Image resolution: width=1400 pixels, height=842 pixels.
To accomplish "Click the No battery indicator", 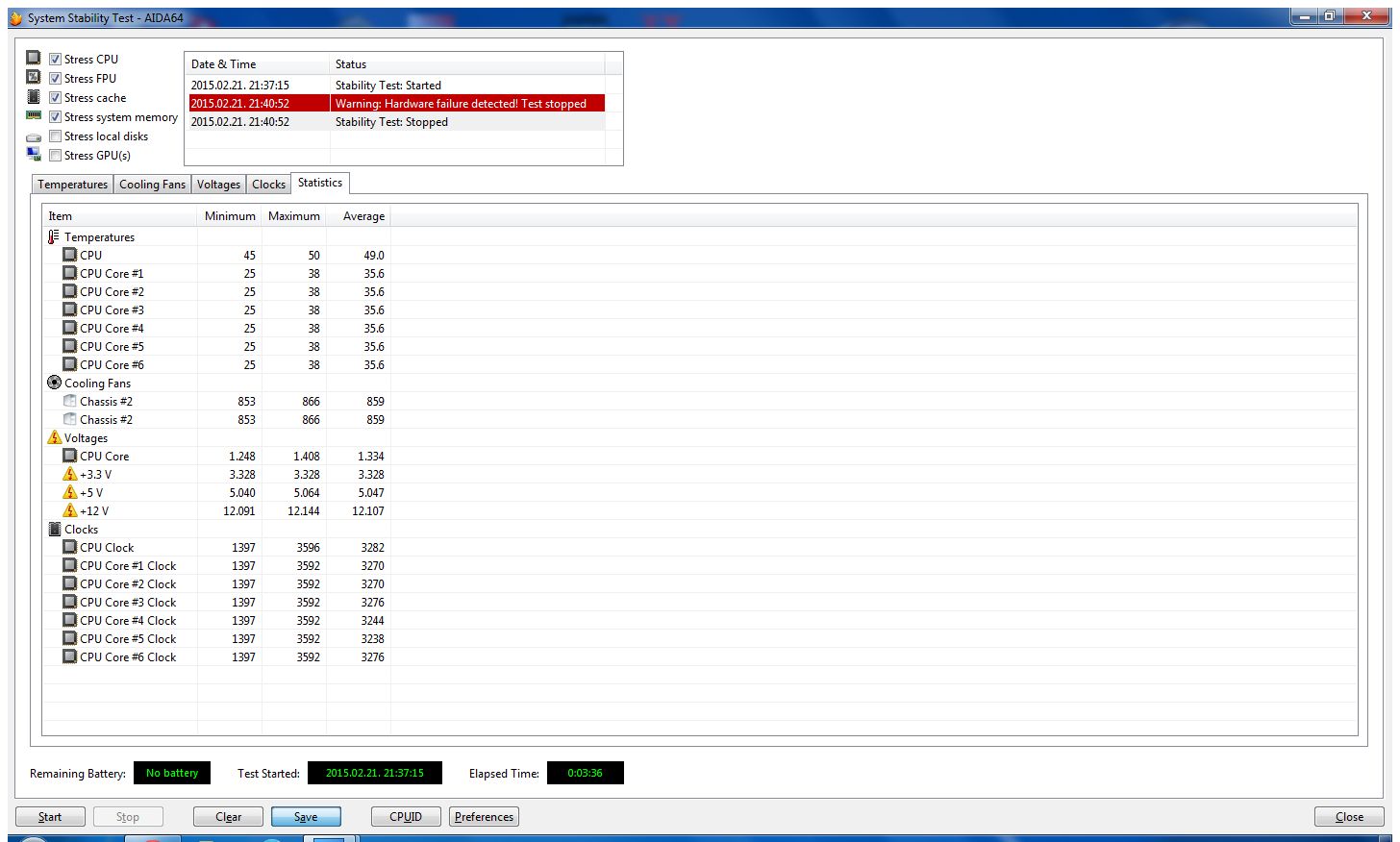I will click(x=172, y=773).
